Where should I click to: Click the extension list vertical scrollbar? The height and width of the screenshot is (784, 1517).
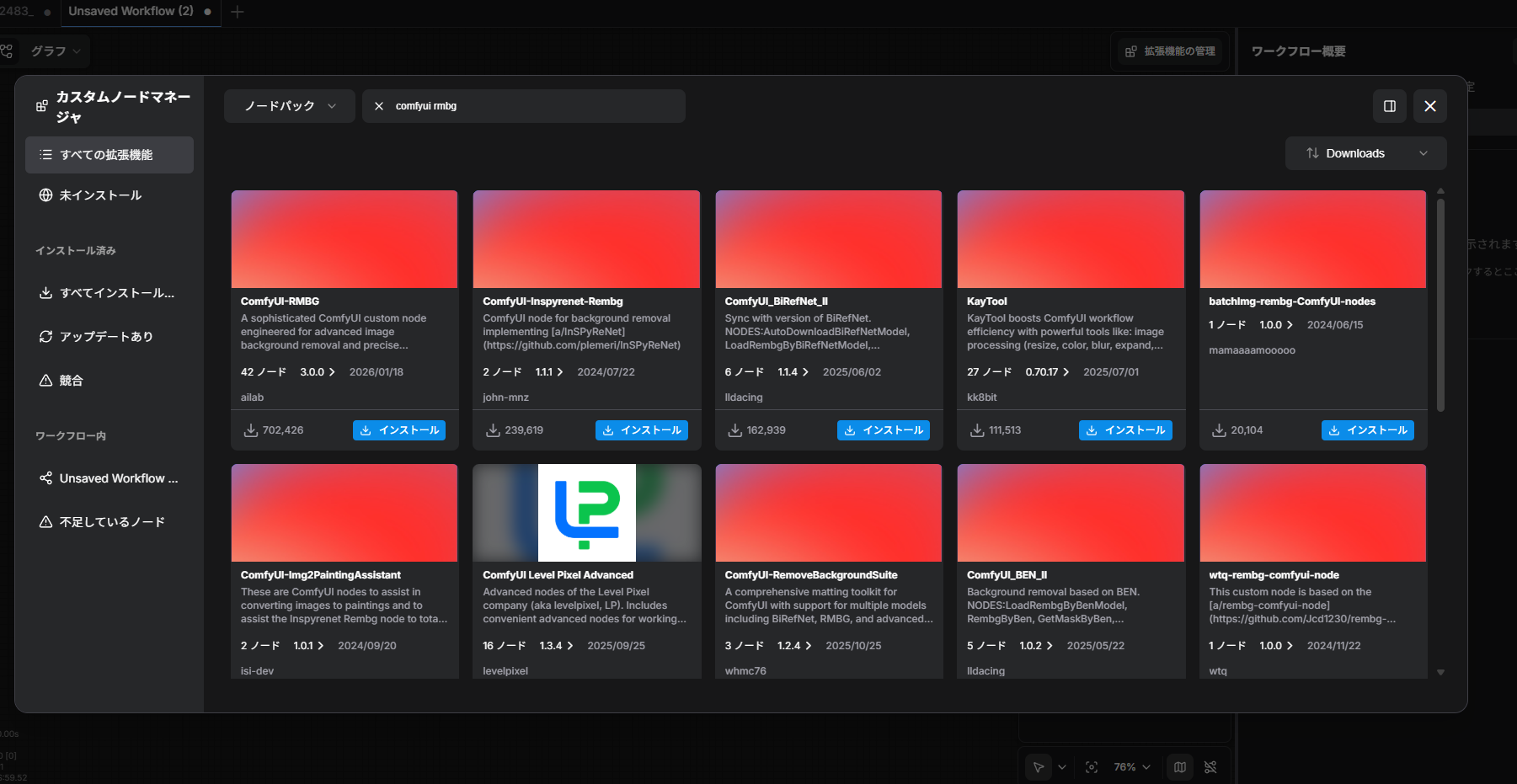click(1440, 305)
